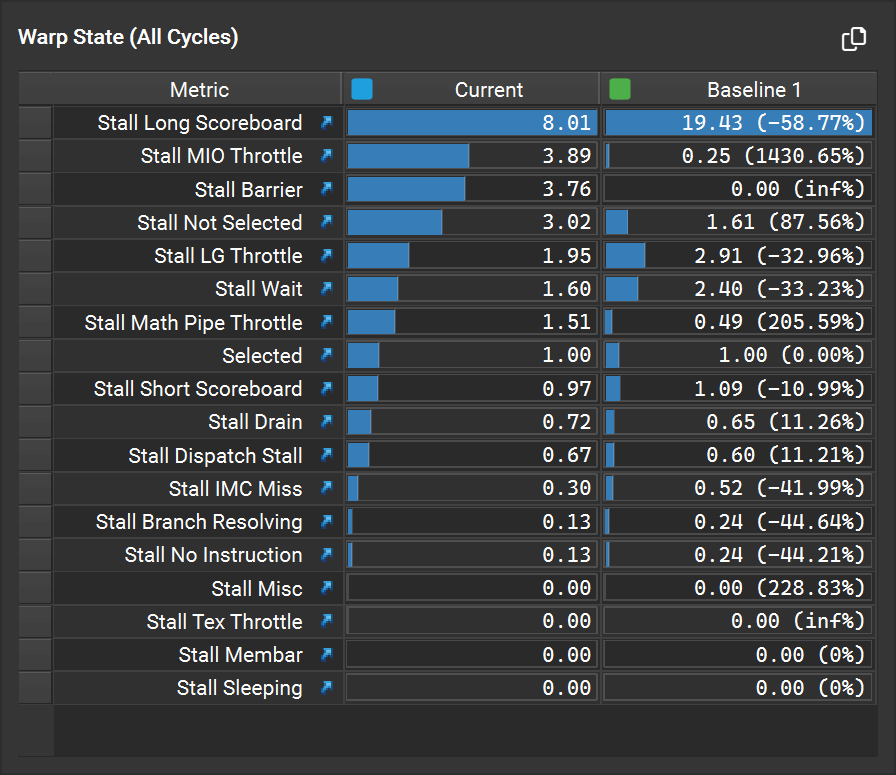Select the Stall Barrier row label
This screenshot has height=775, width=896.
pos(248,189)
